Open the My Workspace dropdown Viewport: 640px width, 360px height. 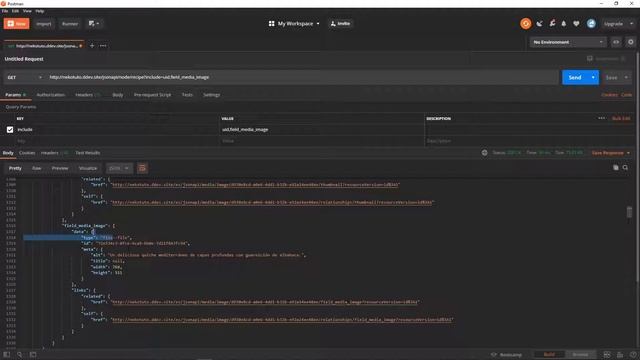(294, 24)
